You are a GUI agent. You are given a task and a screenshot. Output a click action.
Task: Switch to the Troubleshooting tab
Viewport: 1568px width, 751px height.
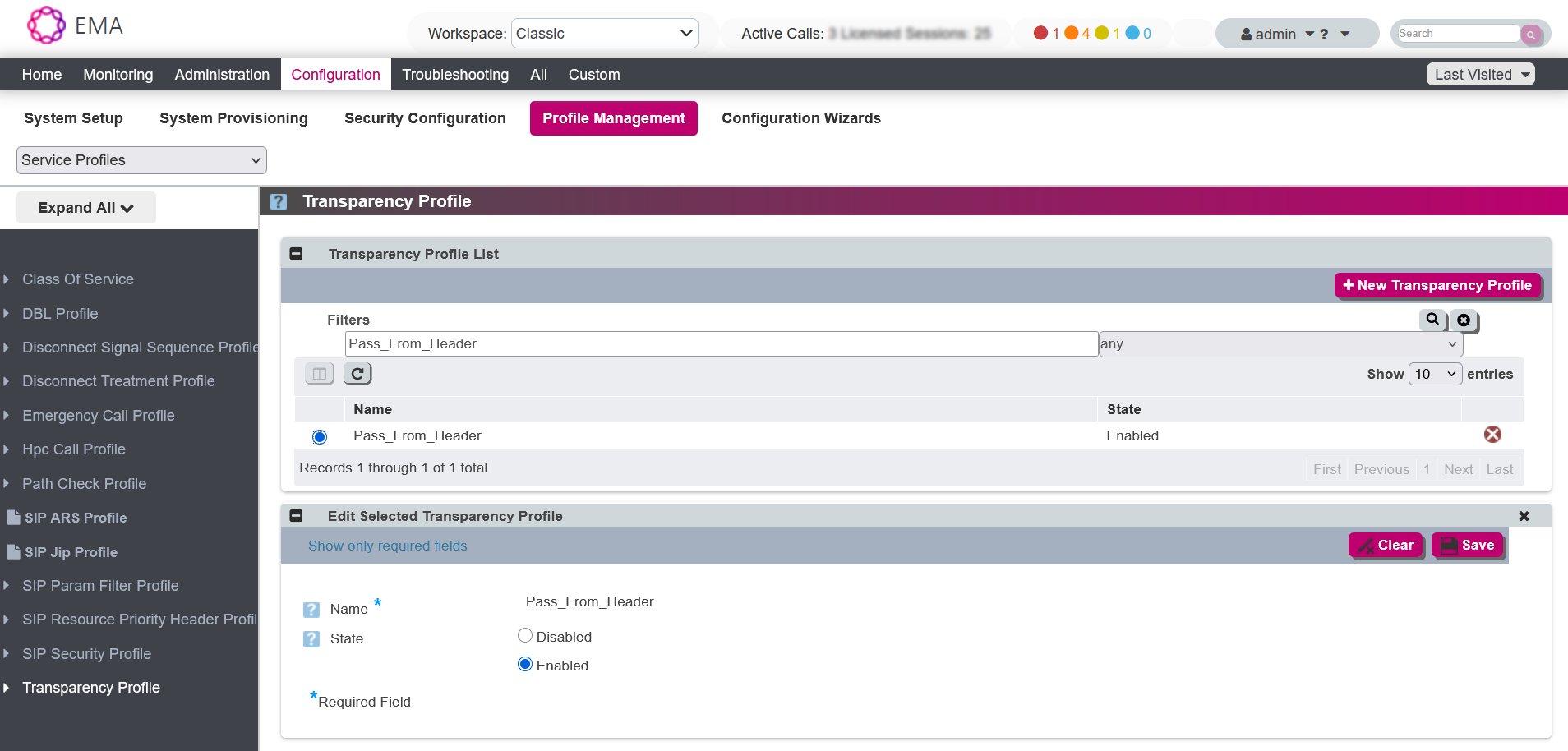[455, 75]
